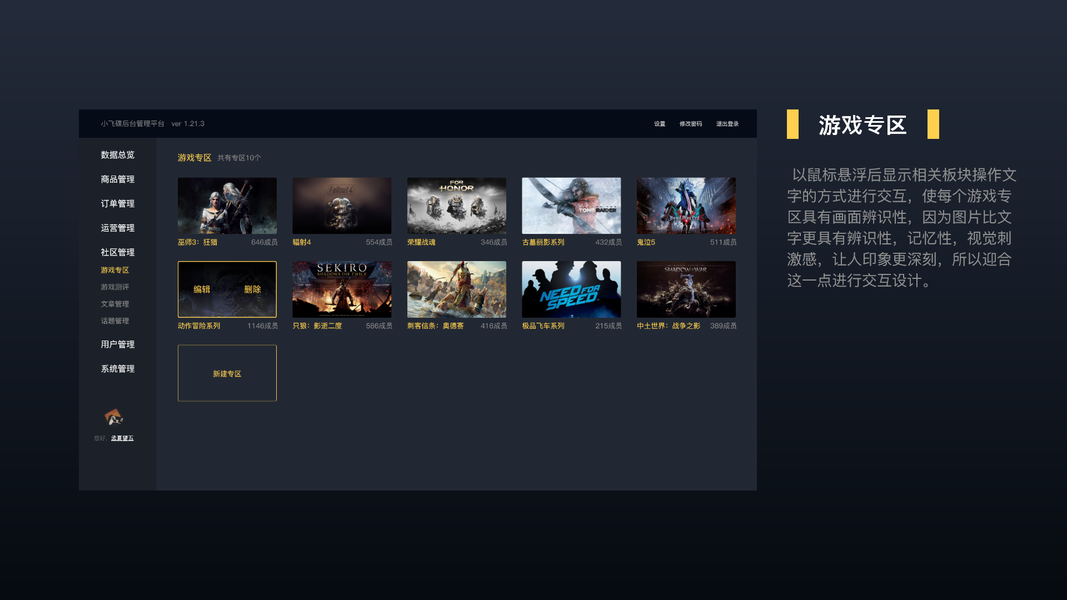Screen dimensions: 1067x600
Task: Click the 只狼：影逝二度 title text
Action: pos(317,326)
